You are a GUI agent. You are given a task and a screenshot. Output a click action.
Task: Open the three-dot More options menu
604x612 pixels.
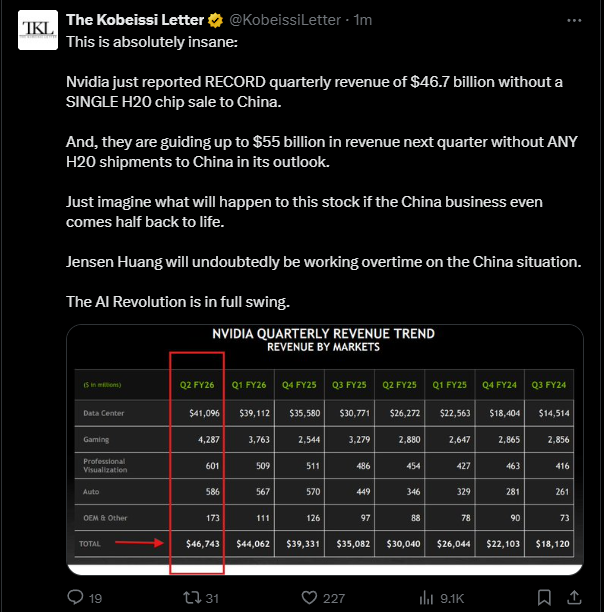[x=574, y=19]
